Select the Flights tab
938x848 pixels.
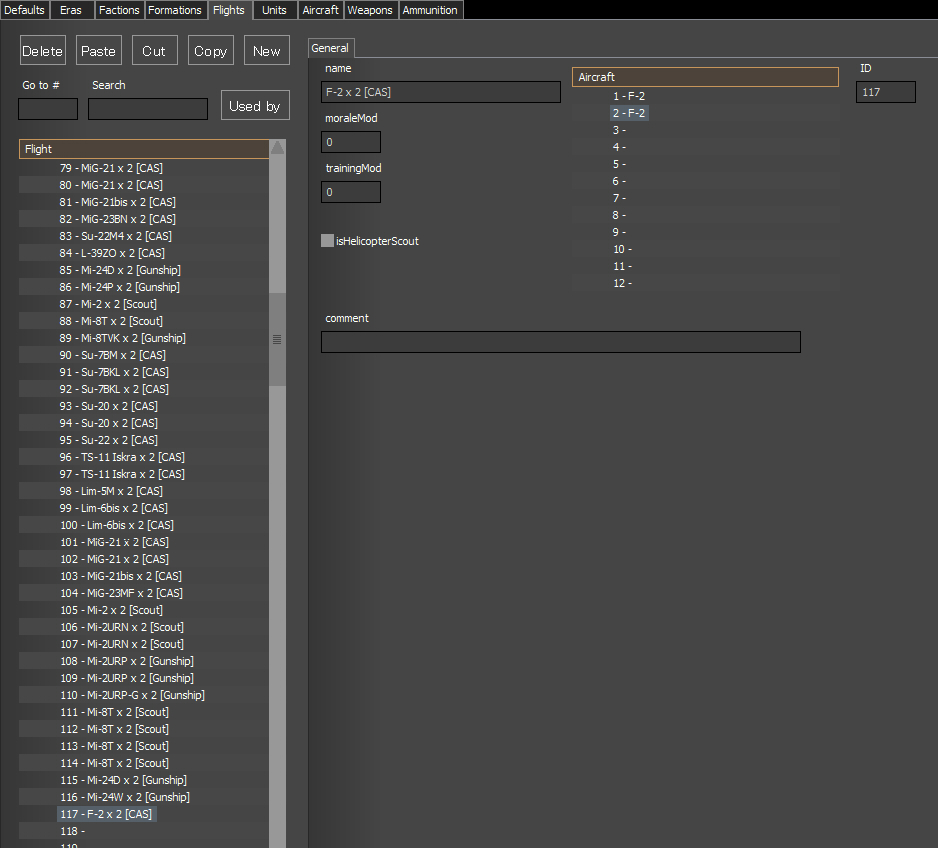[229, 10]
